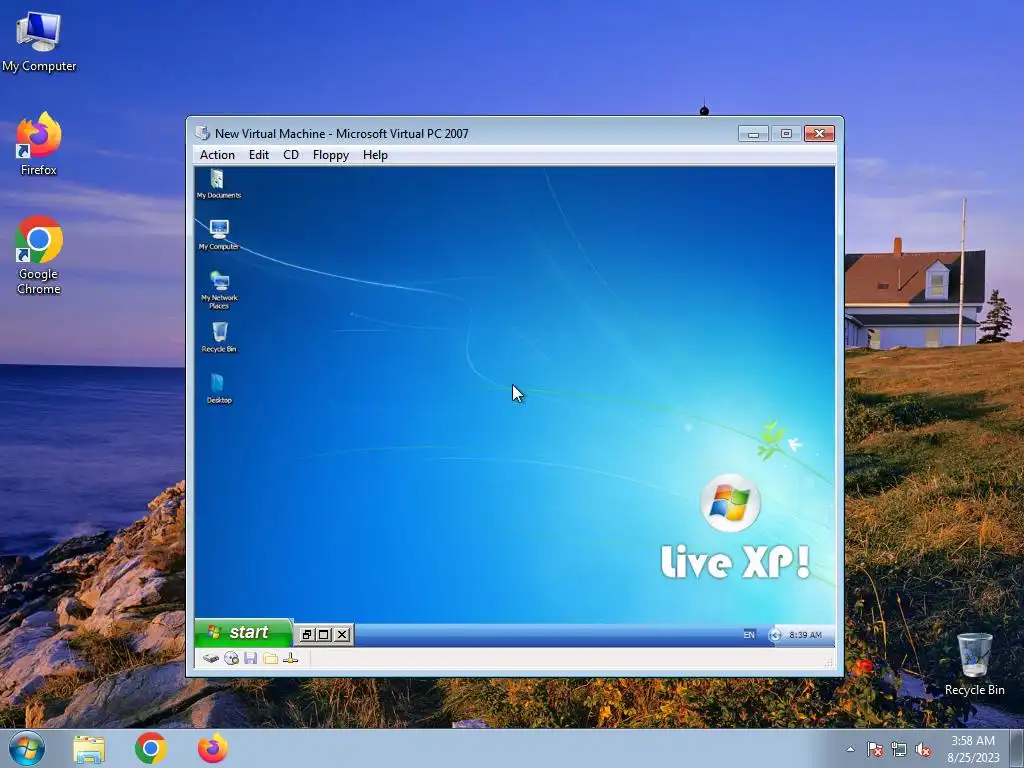1024x768 pixels.
Task: Close the Virtual PC window
Action: click(x=819, y=134)
